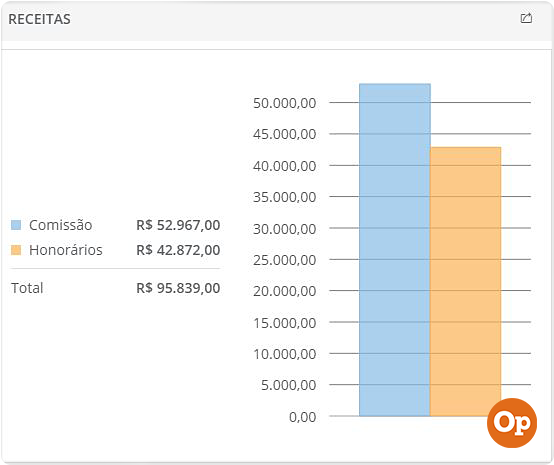Click the 0,00 axis label
554x465 pixels.
coord(302,417)
